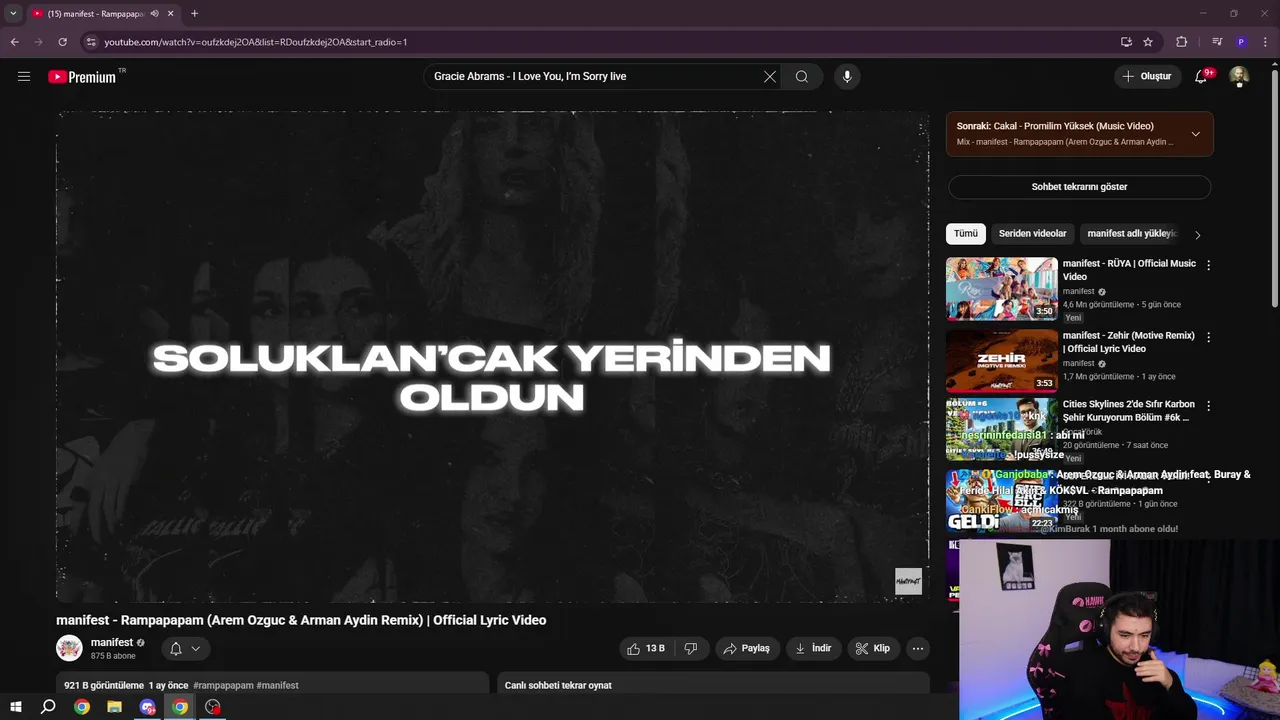This screenshot has height=720, width=1280.
Task: Open Zehir Motive Remix thumbnail
Action: click(1002, 361)
